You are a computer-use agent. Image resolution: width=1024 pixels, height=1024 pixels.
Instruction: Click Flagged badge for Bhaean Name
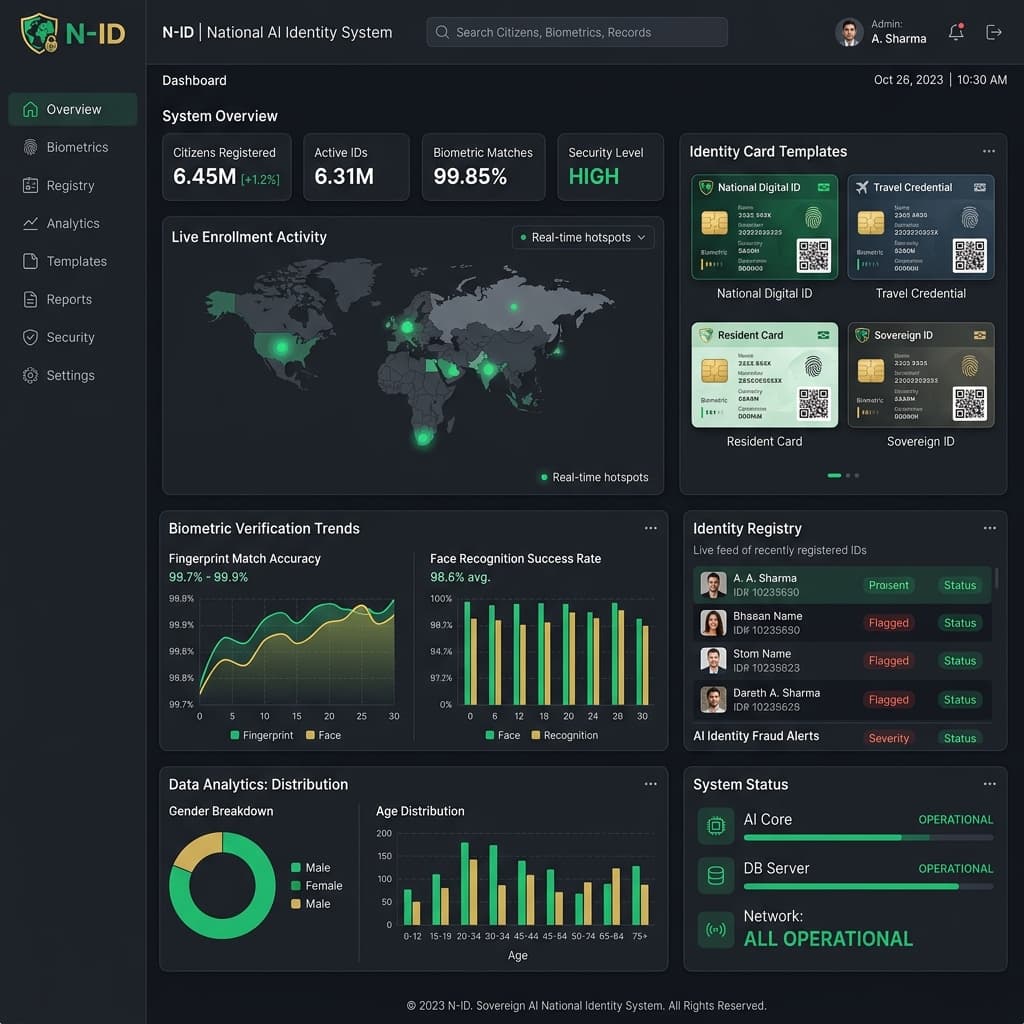point(888,623)
